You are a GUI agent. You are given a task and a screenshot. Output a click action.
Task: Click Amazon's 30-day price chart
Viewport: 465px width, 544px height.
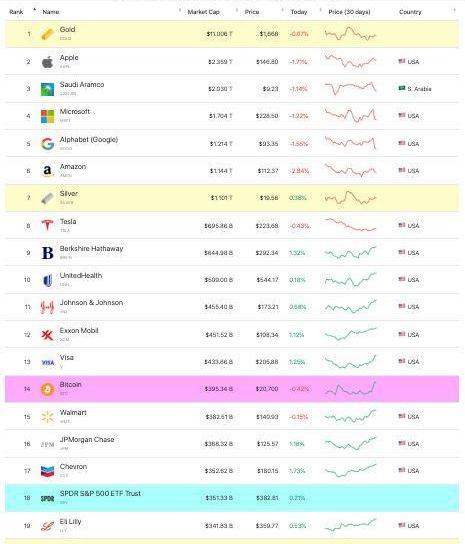(x=350, y=170)
